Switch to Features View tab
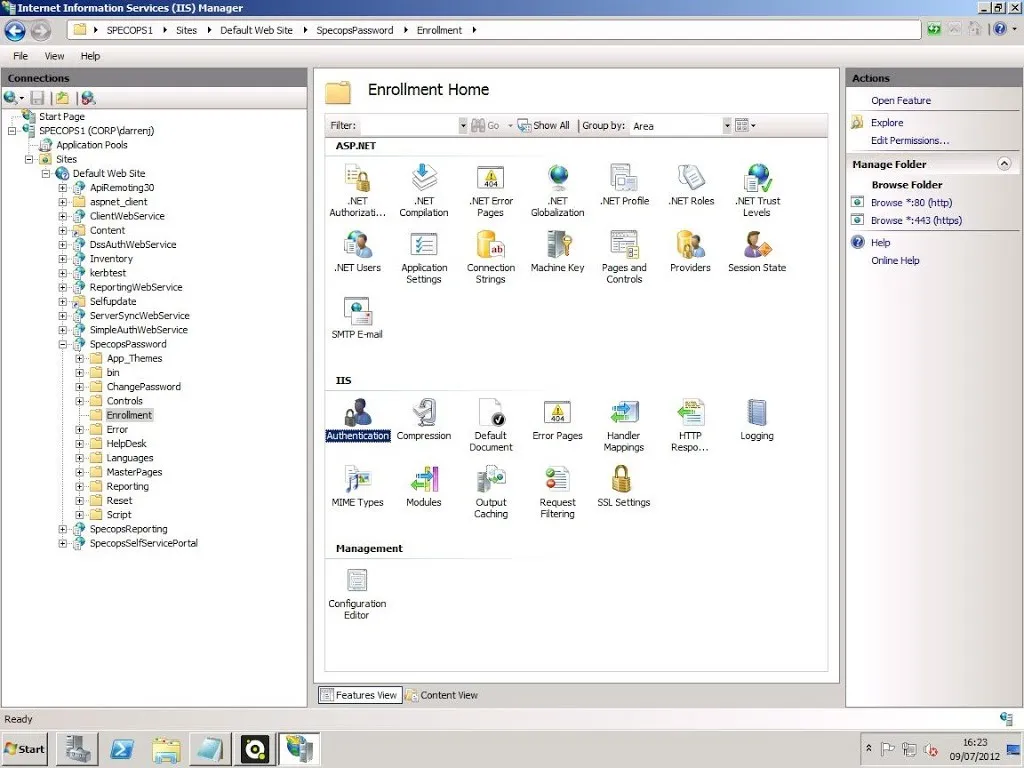This screenshot has height=768, width=1024. 359,695
